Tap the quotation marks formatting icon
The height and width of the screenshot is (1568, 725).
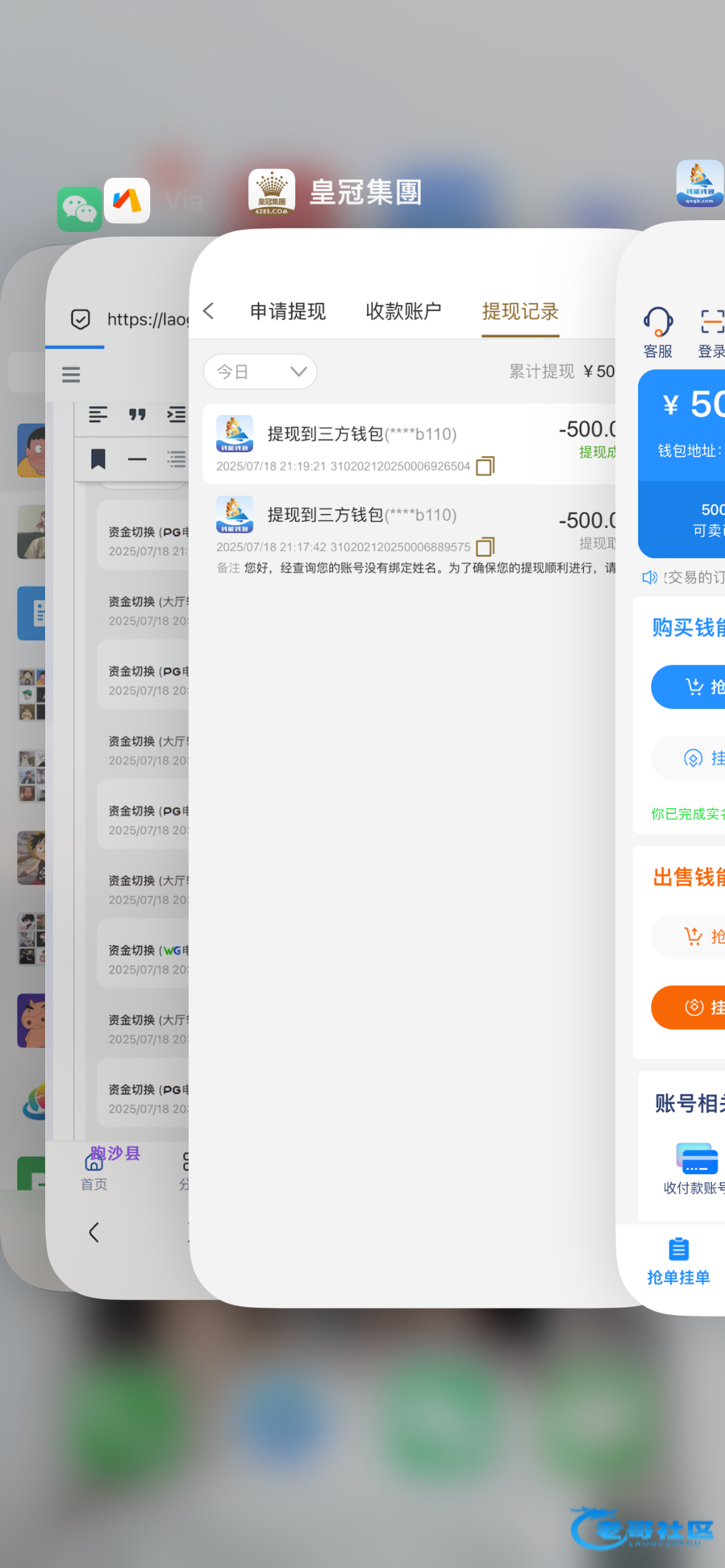137,414
